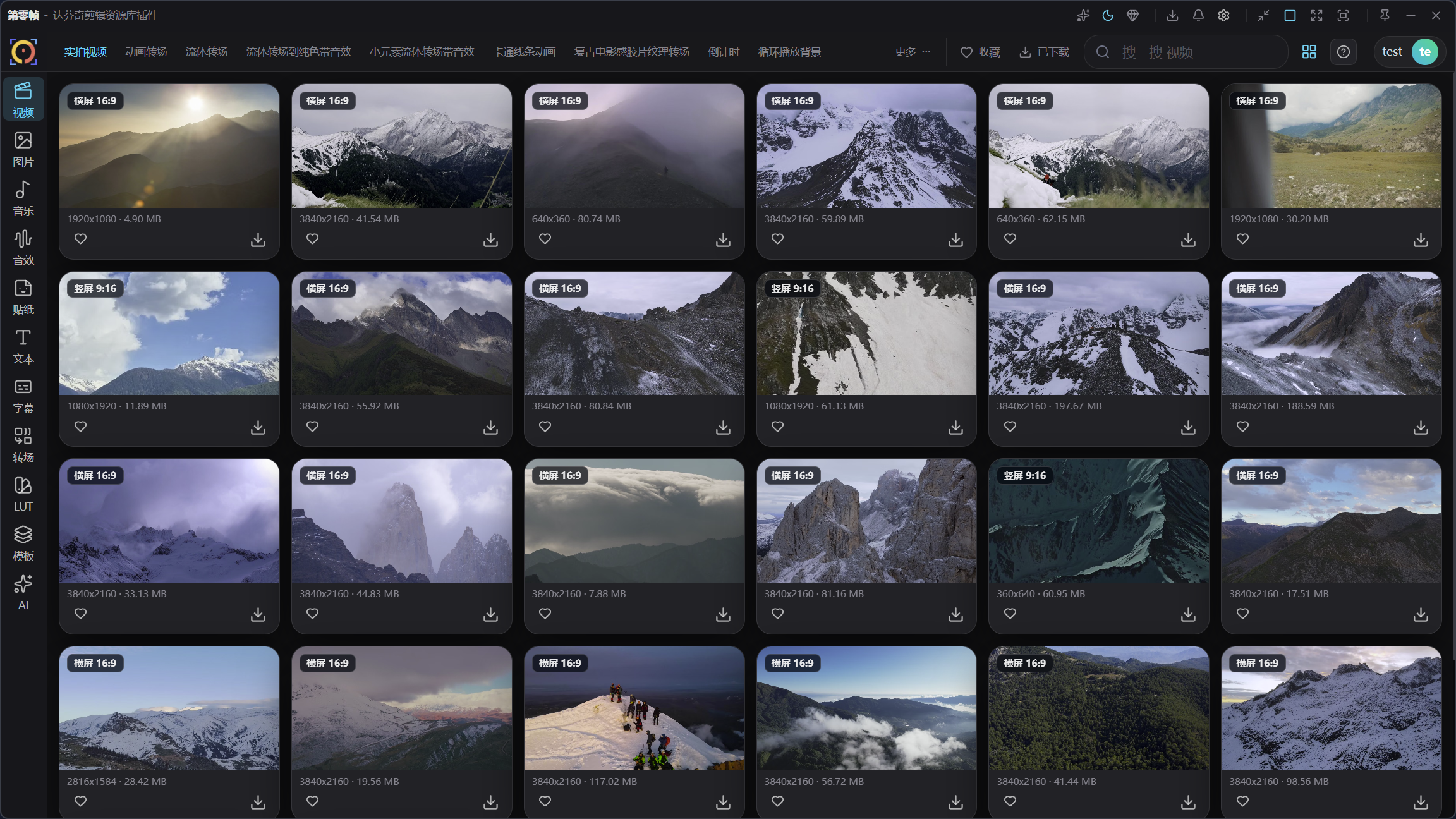Select the 视频 (Video) sidebar section

pos(23,99)
